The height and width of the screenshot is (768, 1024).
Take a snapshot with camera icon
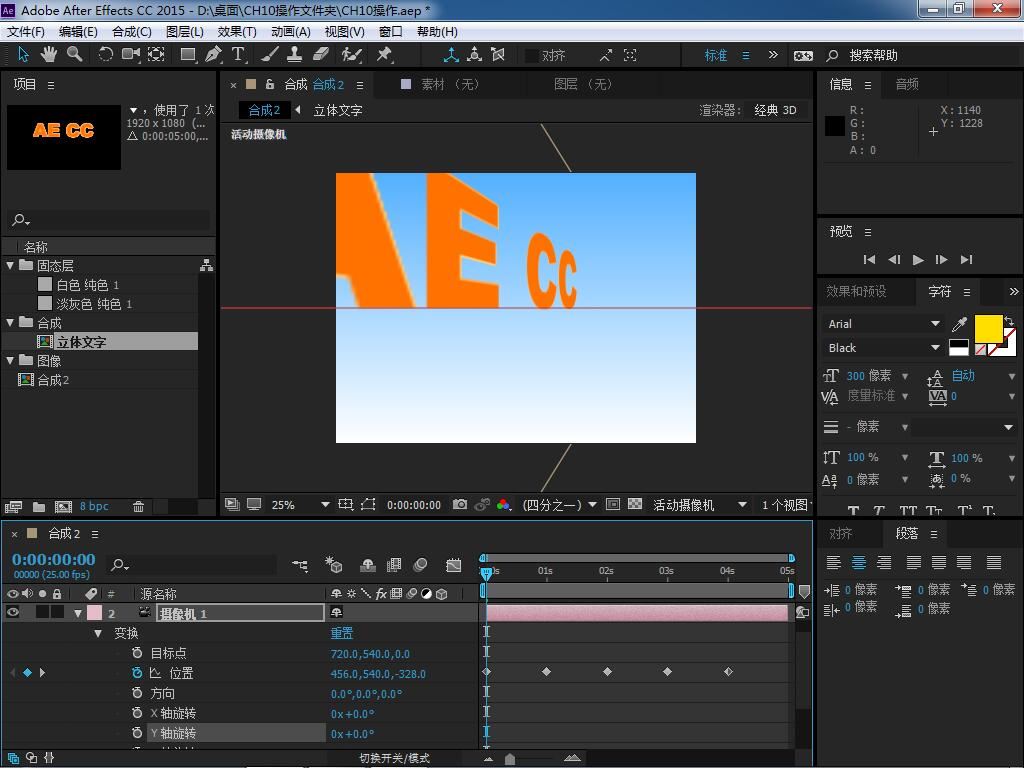[460, 504]
